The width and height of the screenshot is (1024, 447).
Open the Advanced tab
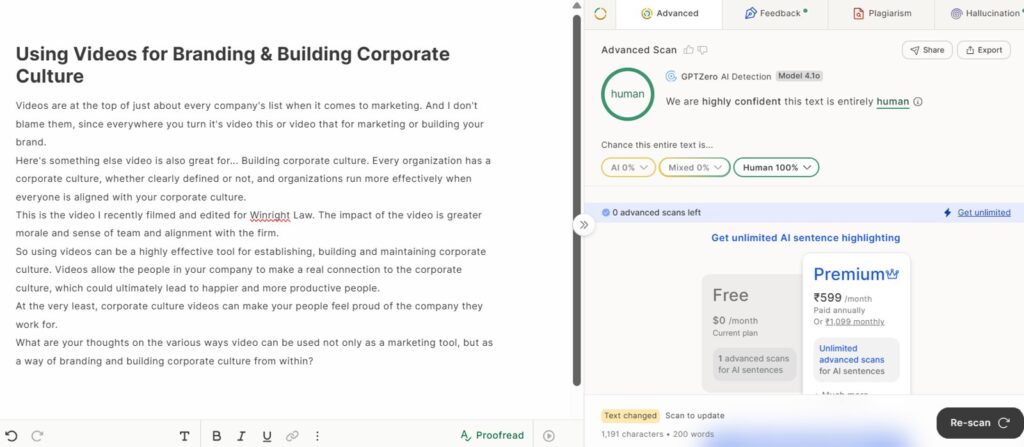669,13
